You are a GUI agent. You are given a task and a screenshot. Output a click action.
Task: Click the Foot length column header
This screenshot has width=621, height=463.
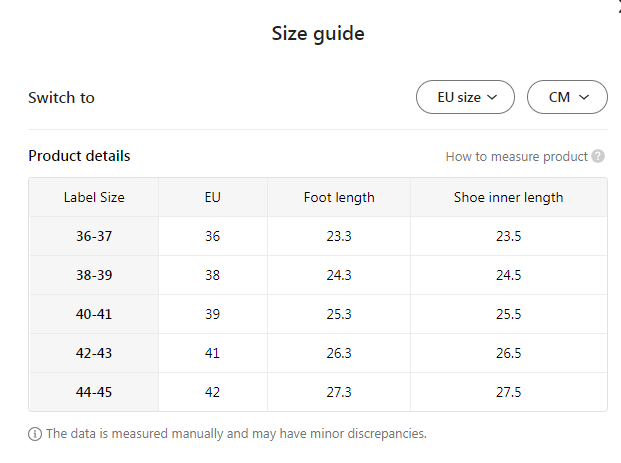click(x=339, y=197)
